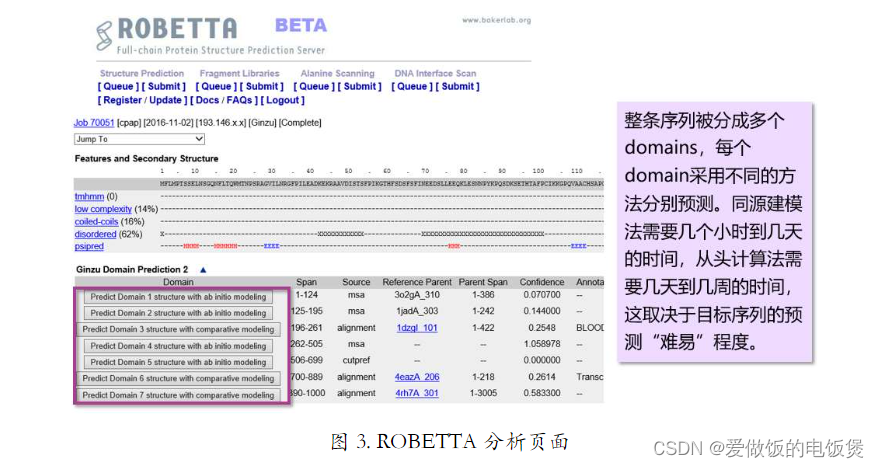Click the Source column header

(x=356, y=282)
